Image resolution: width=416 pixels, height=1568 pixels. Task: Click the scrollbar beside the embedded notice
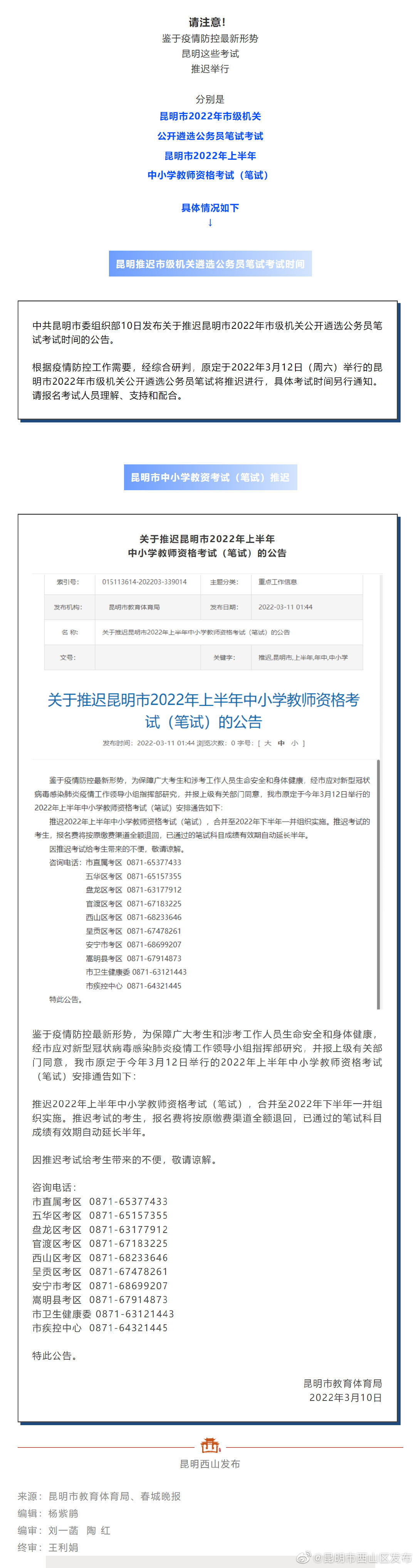[x=378, y=885]
